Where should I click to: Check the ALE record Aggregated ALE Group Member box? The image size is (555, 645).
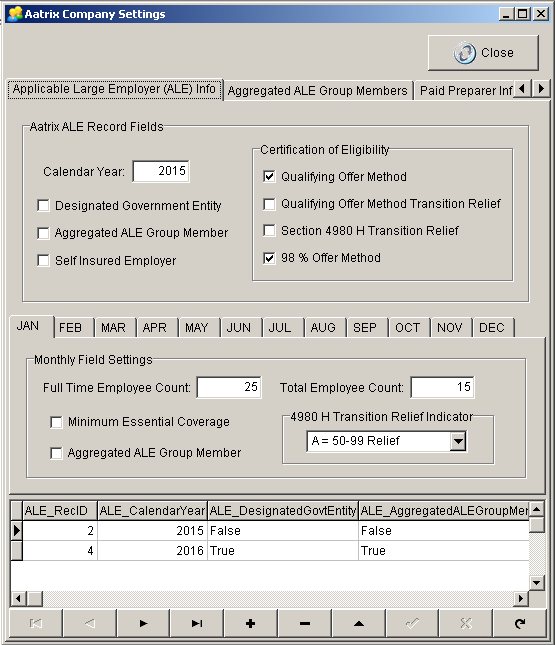click(43, 233)
